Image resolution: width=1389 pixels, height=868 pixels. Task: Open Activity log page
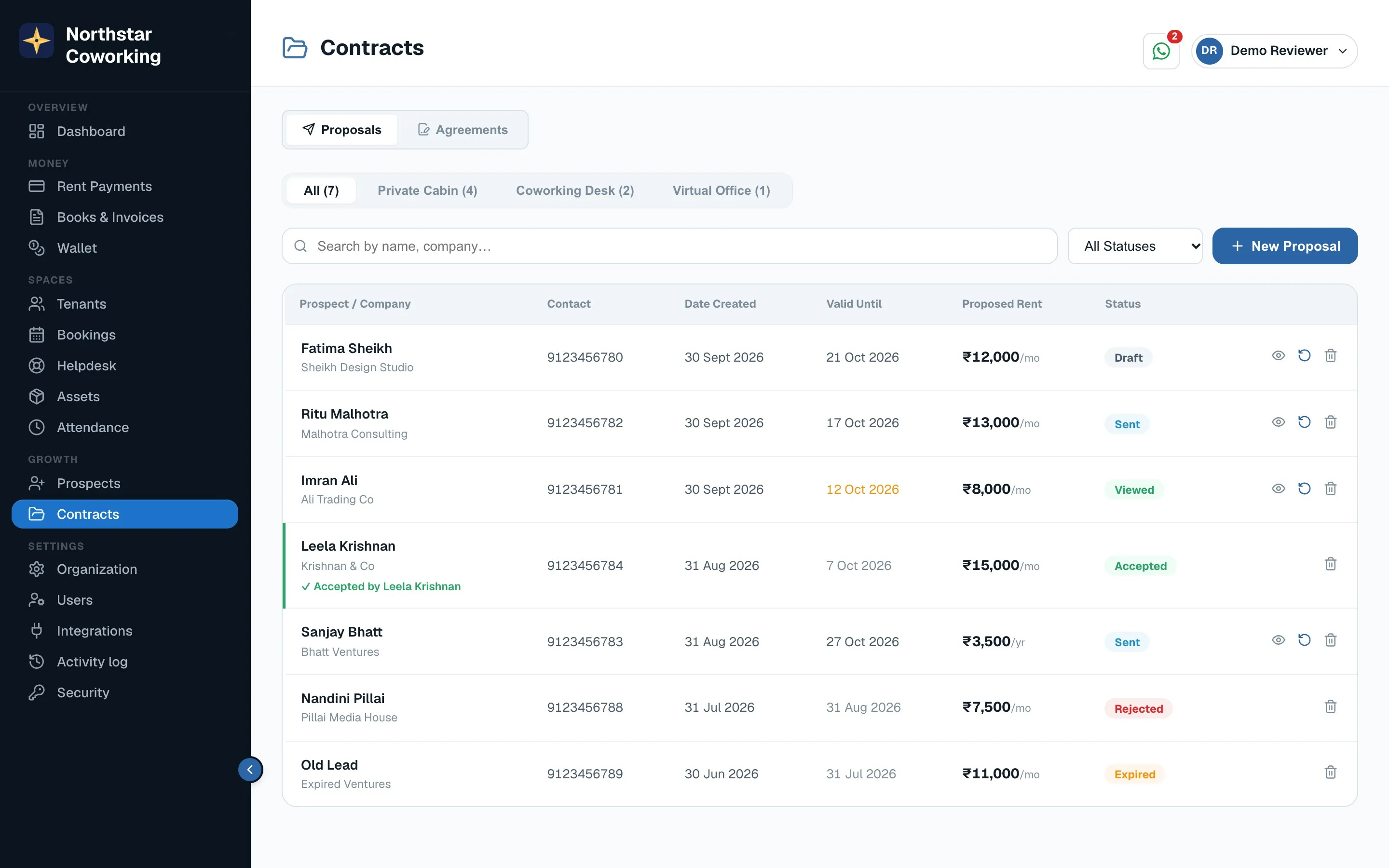124,662
